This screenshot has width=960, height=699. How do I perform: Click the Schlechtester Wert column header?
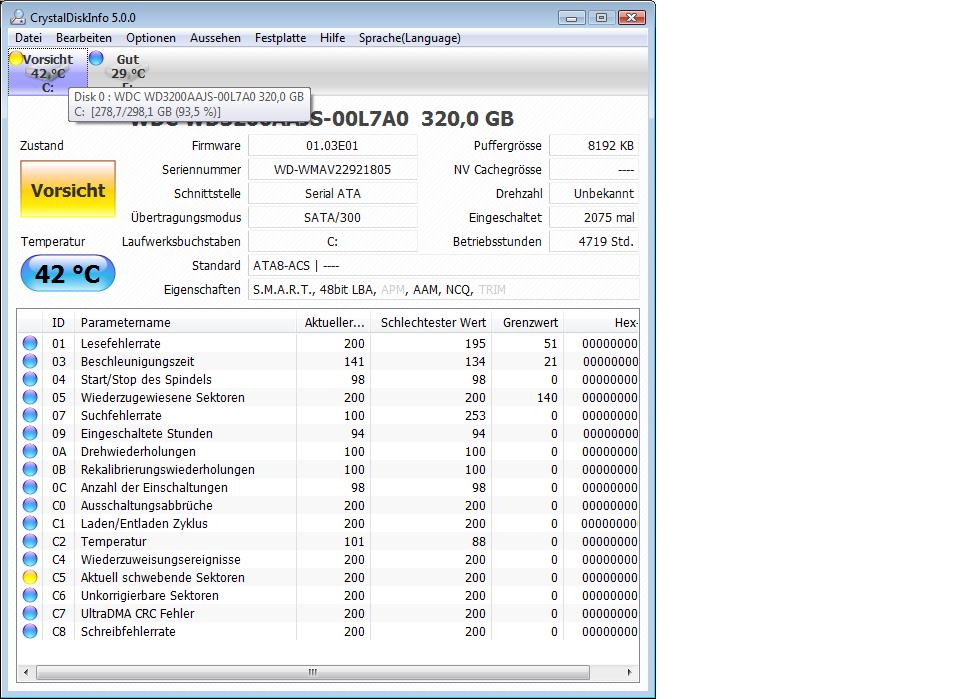click(x=433, y=323)
